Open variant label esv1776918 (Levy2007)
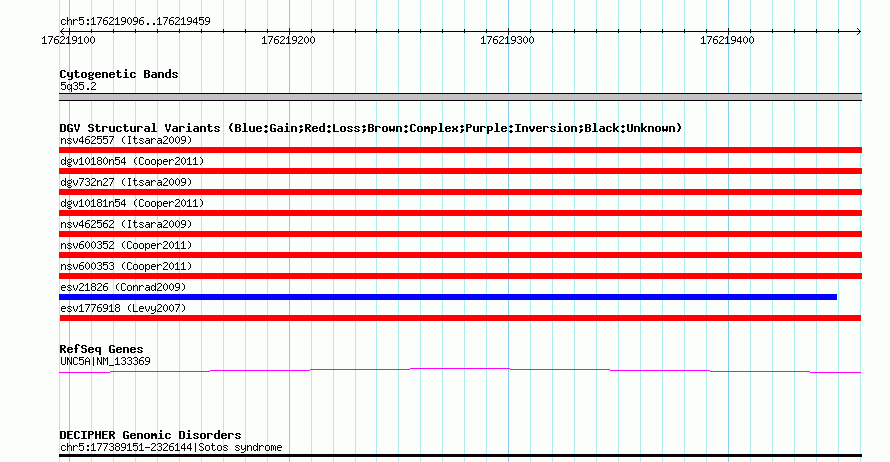890x462 pixels. [123, 308]
